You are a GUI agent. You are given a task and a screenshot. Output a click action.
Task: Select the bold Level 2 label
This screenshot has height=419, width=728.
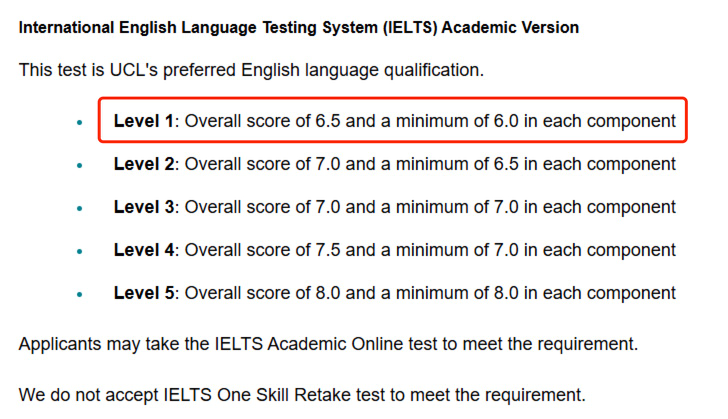[144, 164]
